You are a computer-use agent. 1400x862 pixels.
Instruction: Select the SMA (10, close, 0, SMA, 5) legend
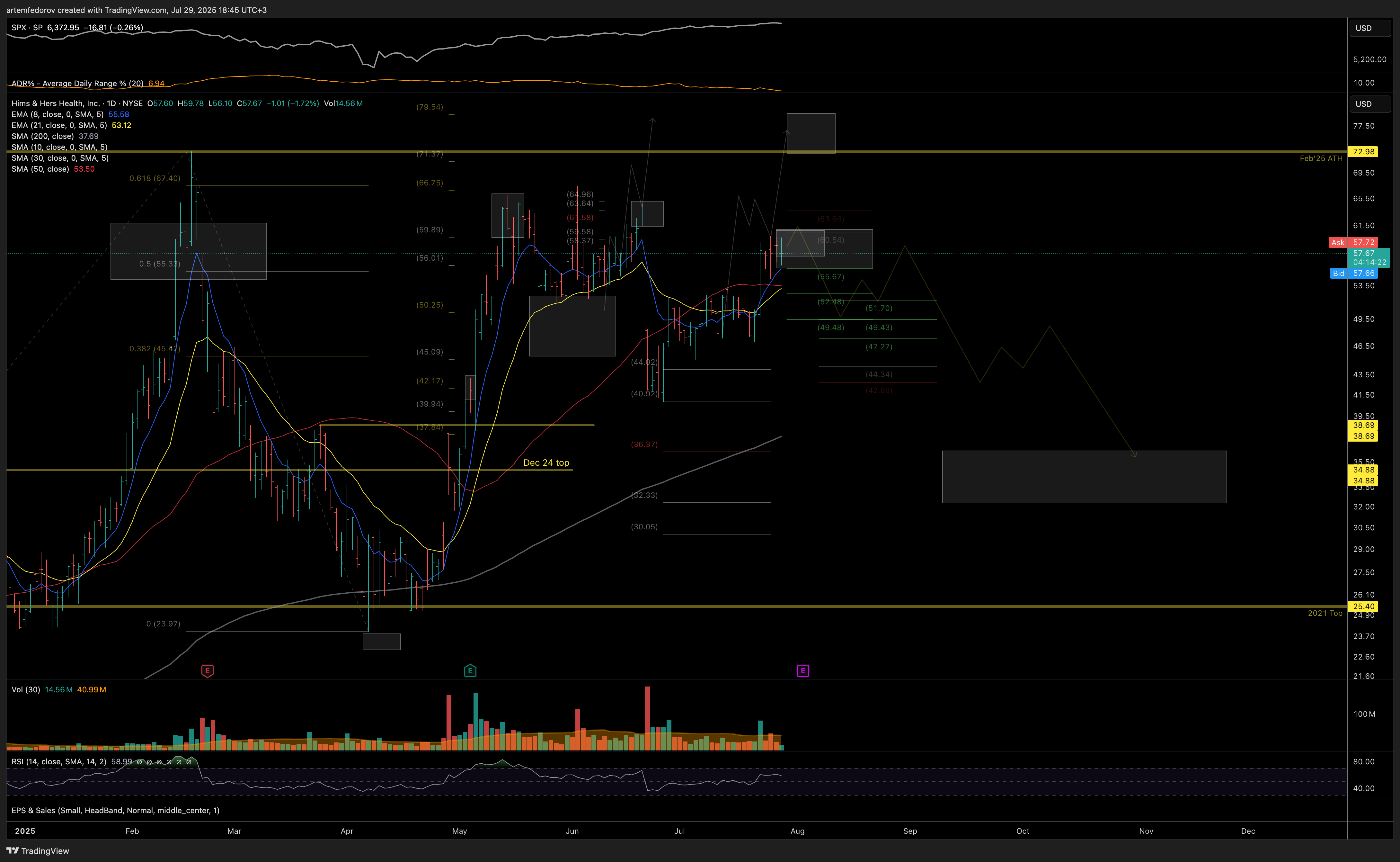pos(59,147)
